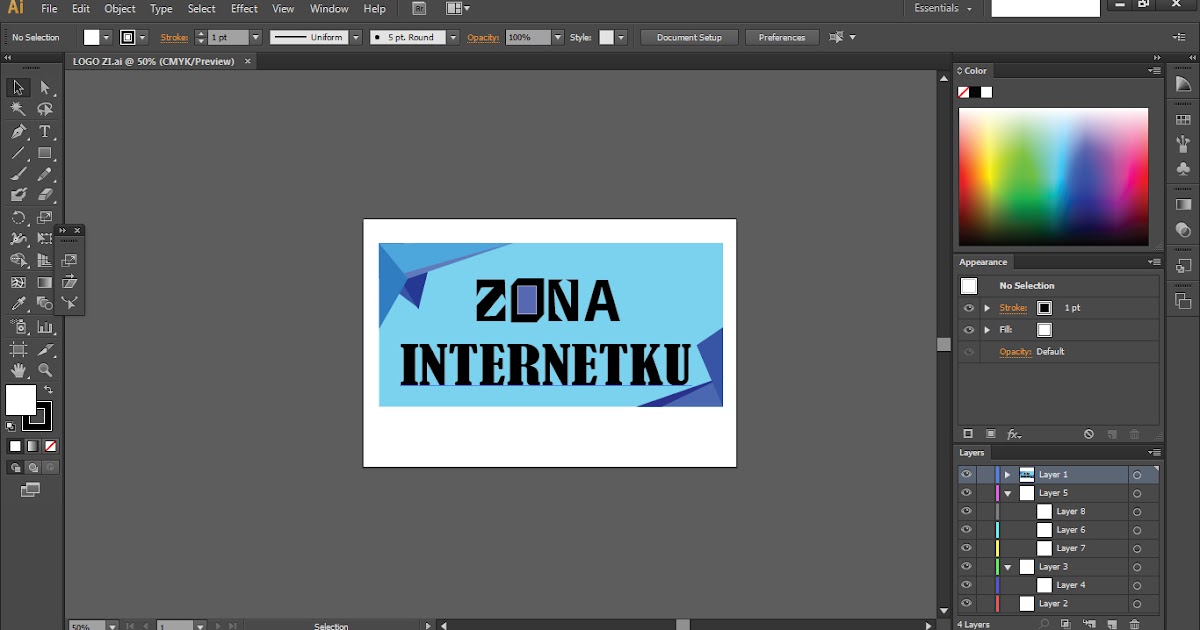Viewport: 1200px width, 630px height.
Task: Click the Window menu
Action: 329,8
